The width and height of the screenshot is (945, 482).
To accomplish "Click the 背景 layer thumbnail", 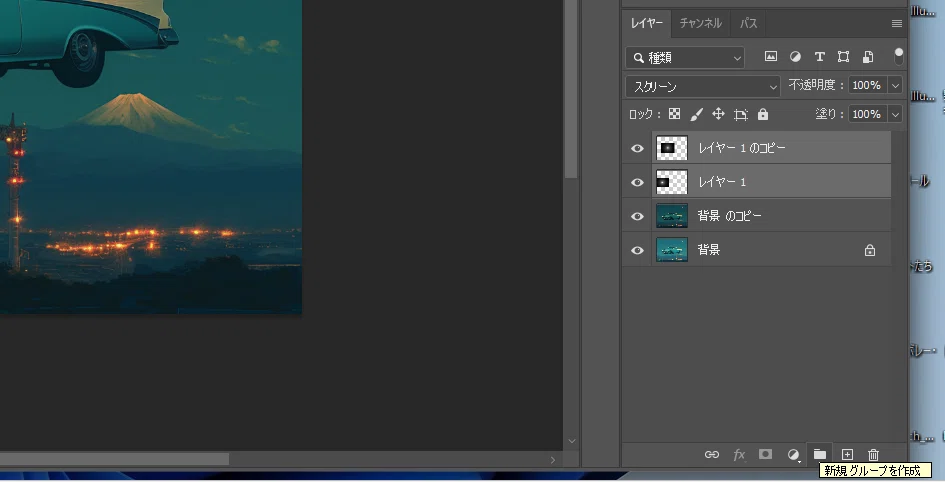I will (671, 250).
